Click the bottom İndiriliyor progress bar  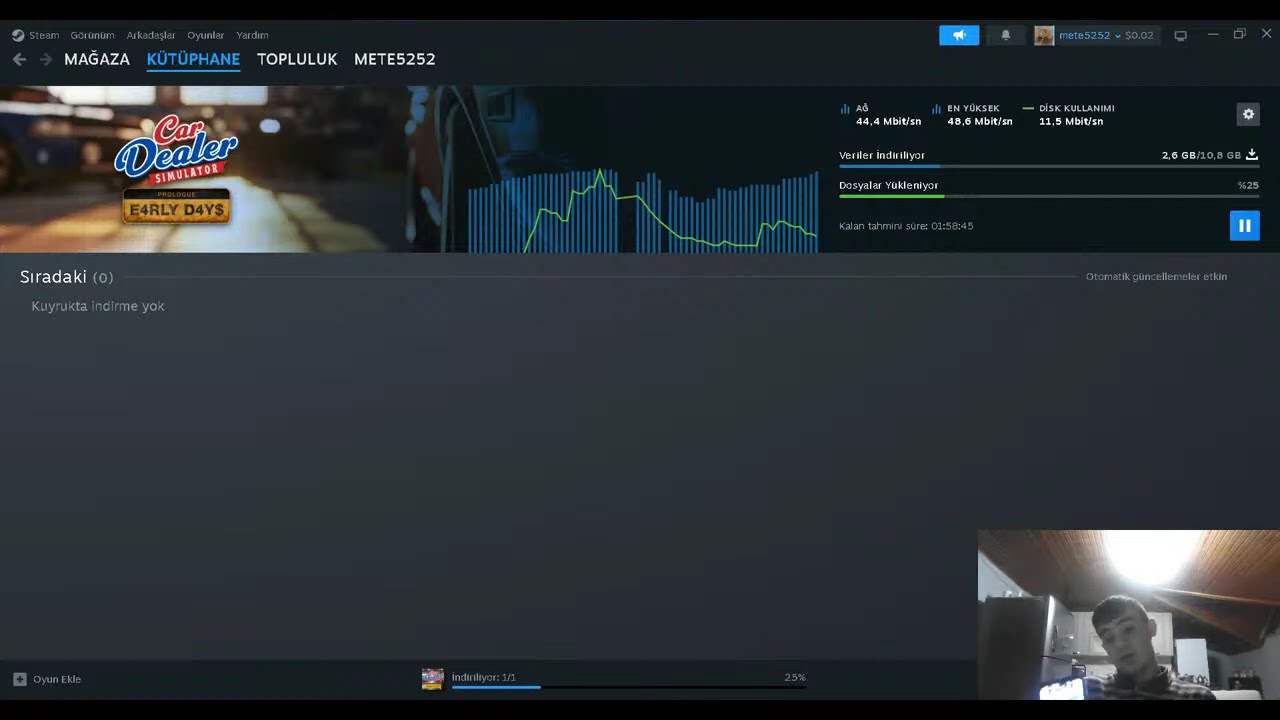(x=628, y=687)
